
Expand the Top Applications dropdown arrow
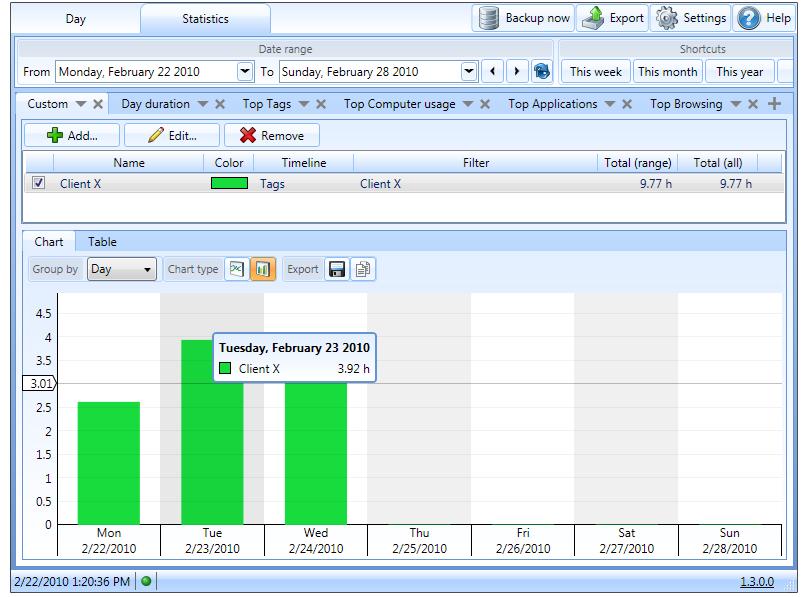tap(610, 104)
